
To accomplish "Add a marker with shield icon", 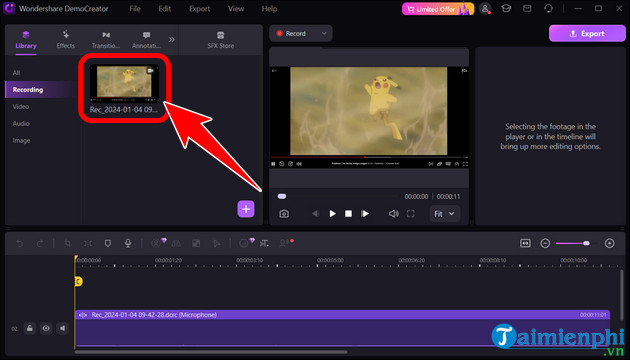I will pyautogui.click(x=108, y=243).
